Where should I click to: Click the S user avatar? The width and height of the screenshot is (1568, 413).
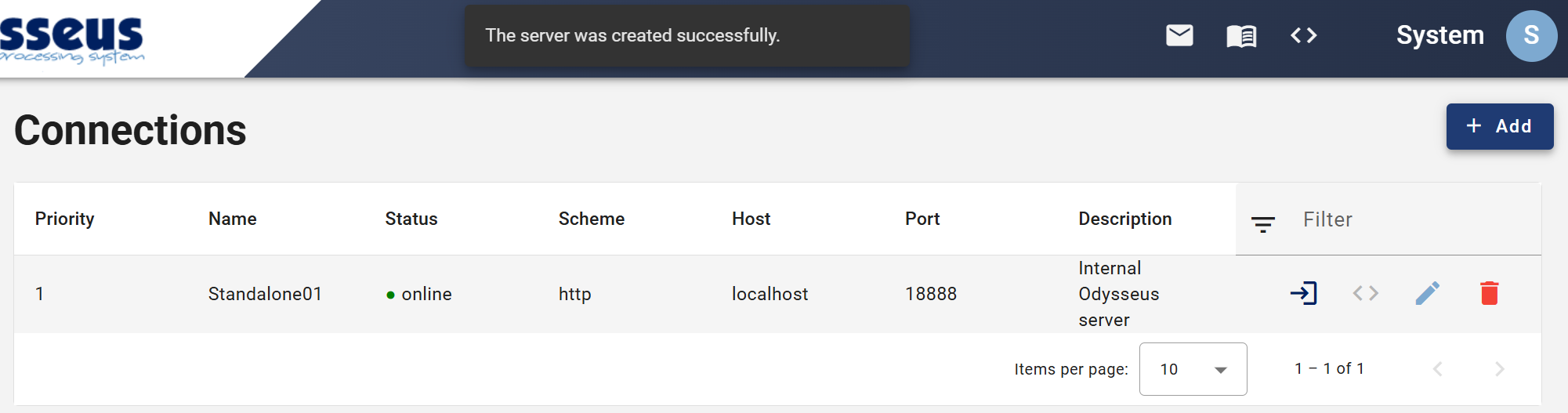(x=1531, y=36)
